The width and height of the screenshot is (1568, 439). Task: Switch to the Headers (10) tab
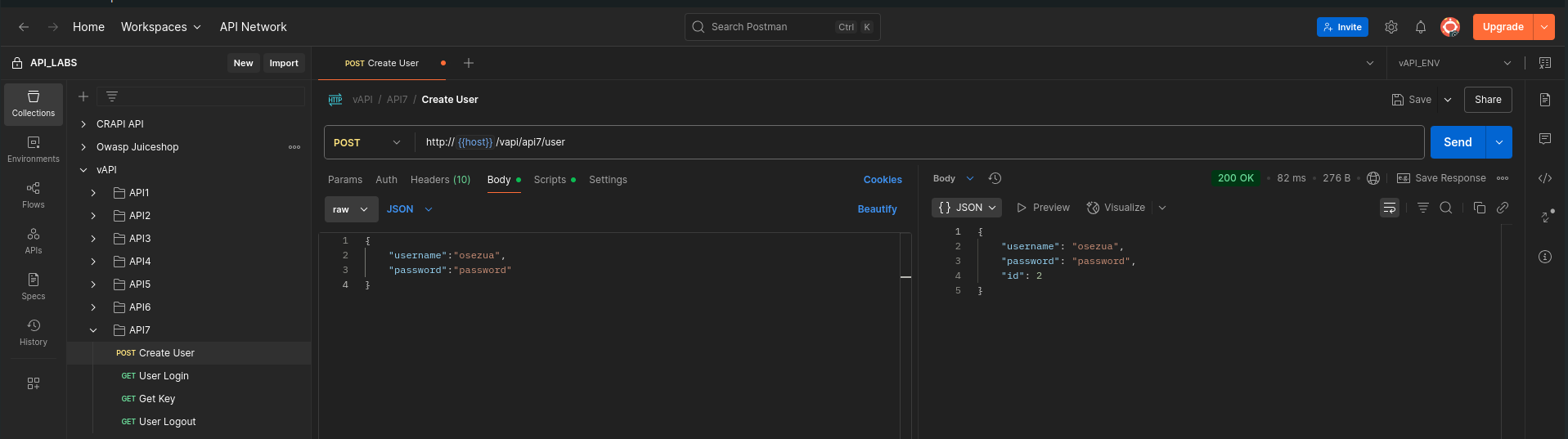pyautogui.click(x=440, y=180)
